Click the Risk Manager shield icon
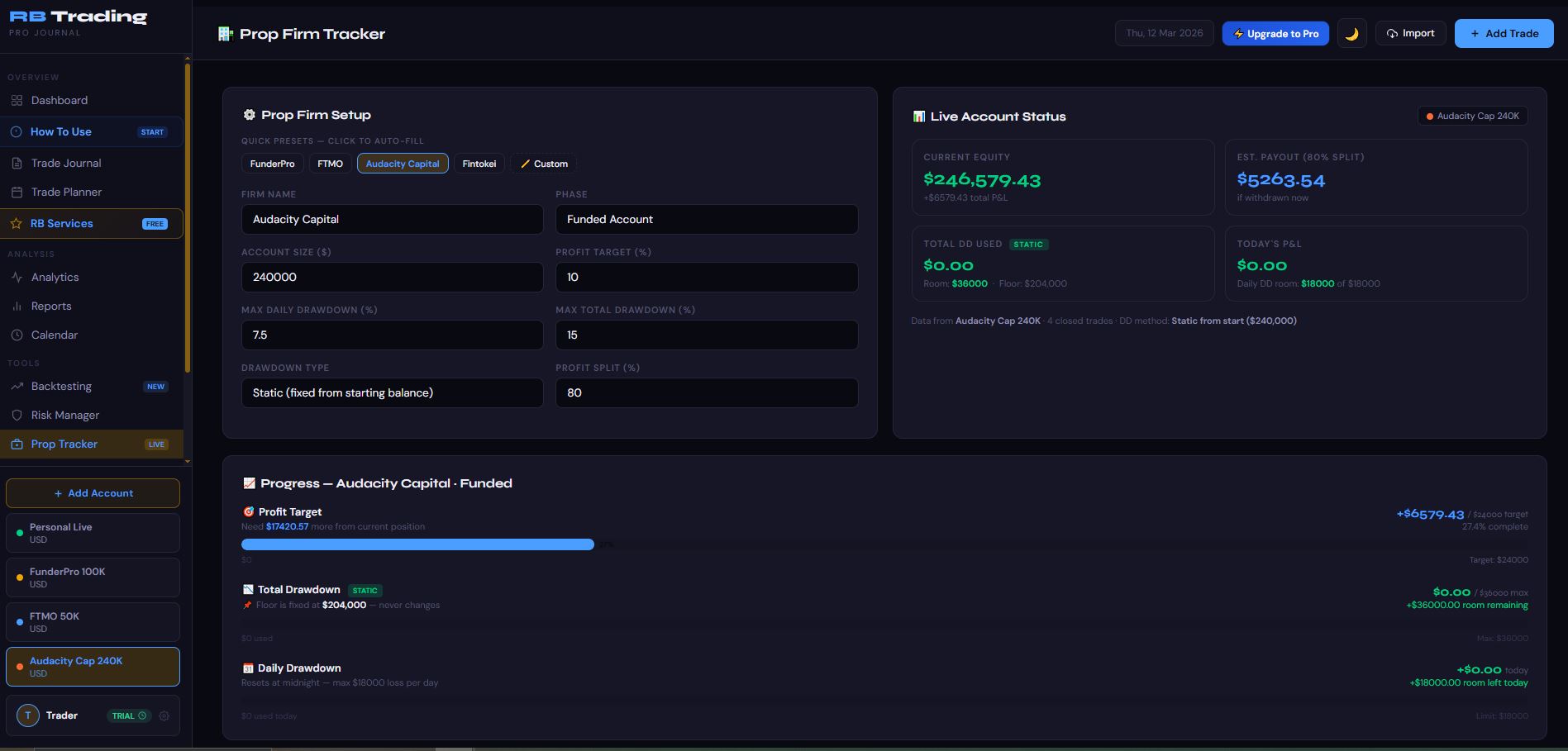The height and width of the screenshot is (751, 1568). click(x=17, y=415)
